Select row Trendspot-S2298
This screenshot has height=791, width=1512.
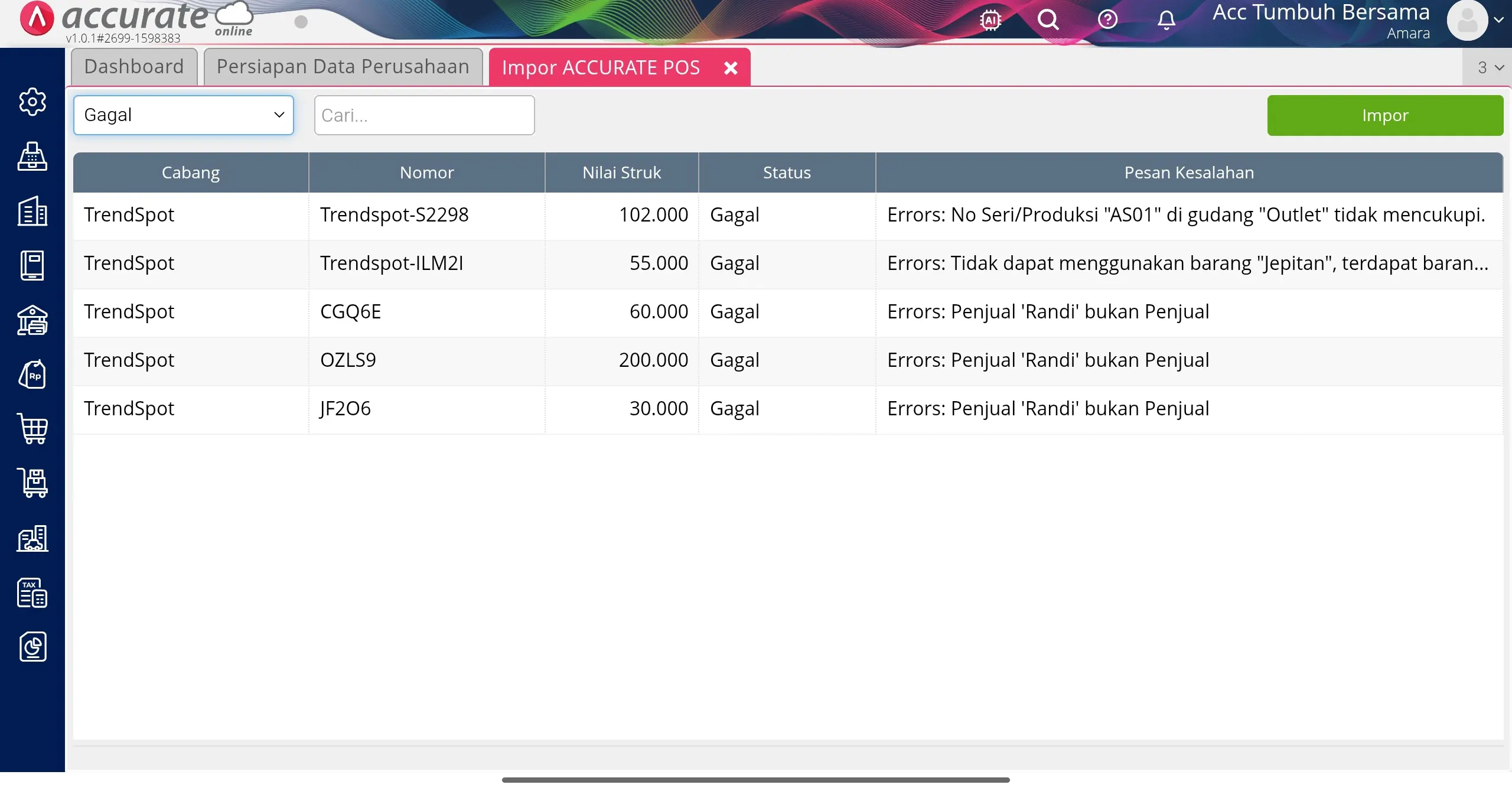[788, 215]
